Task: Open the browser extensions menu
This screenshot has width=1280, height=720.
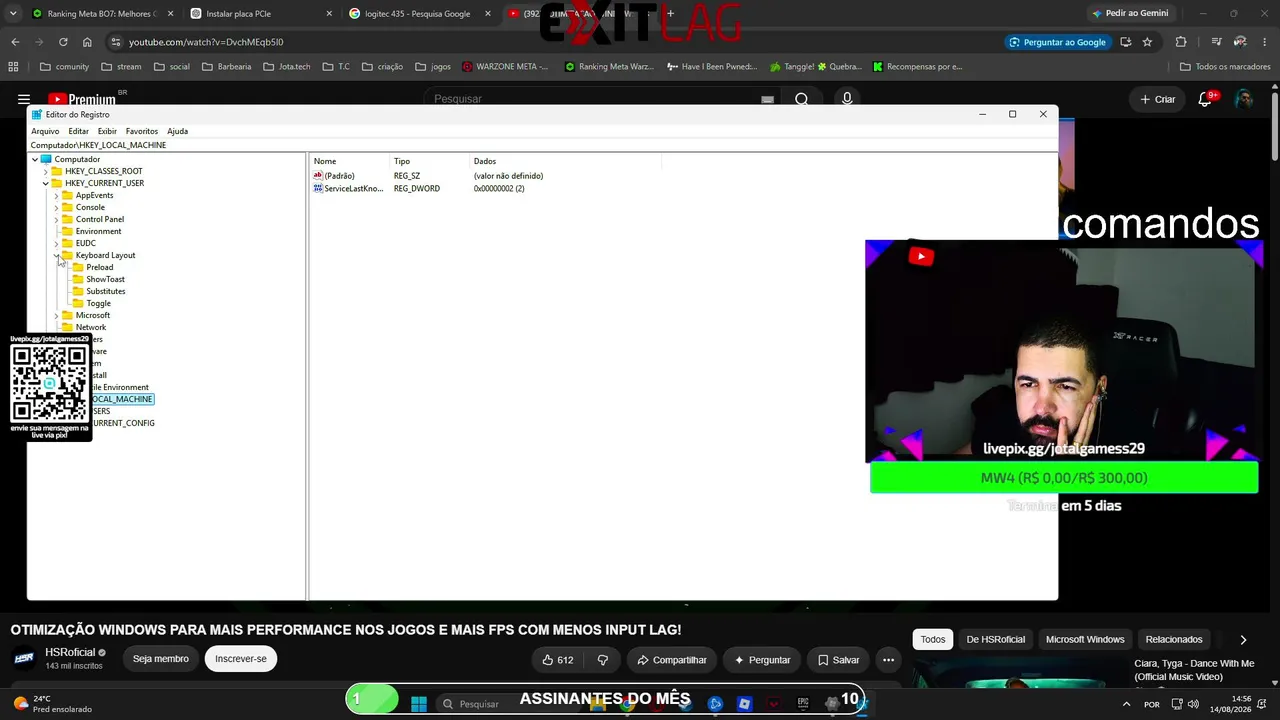Action: (x=1181, y=42)
